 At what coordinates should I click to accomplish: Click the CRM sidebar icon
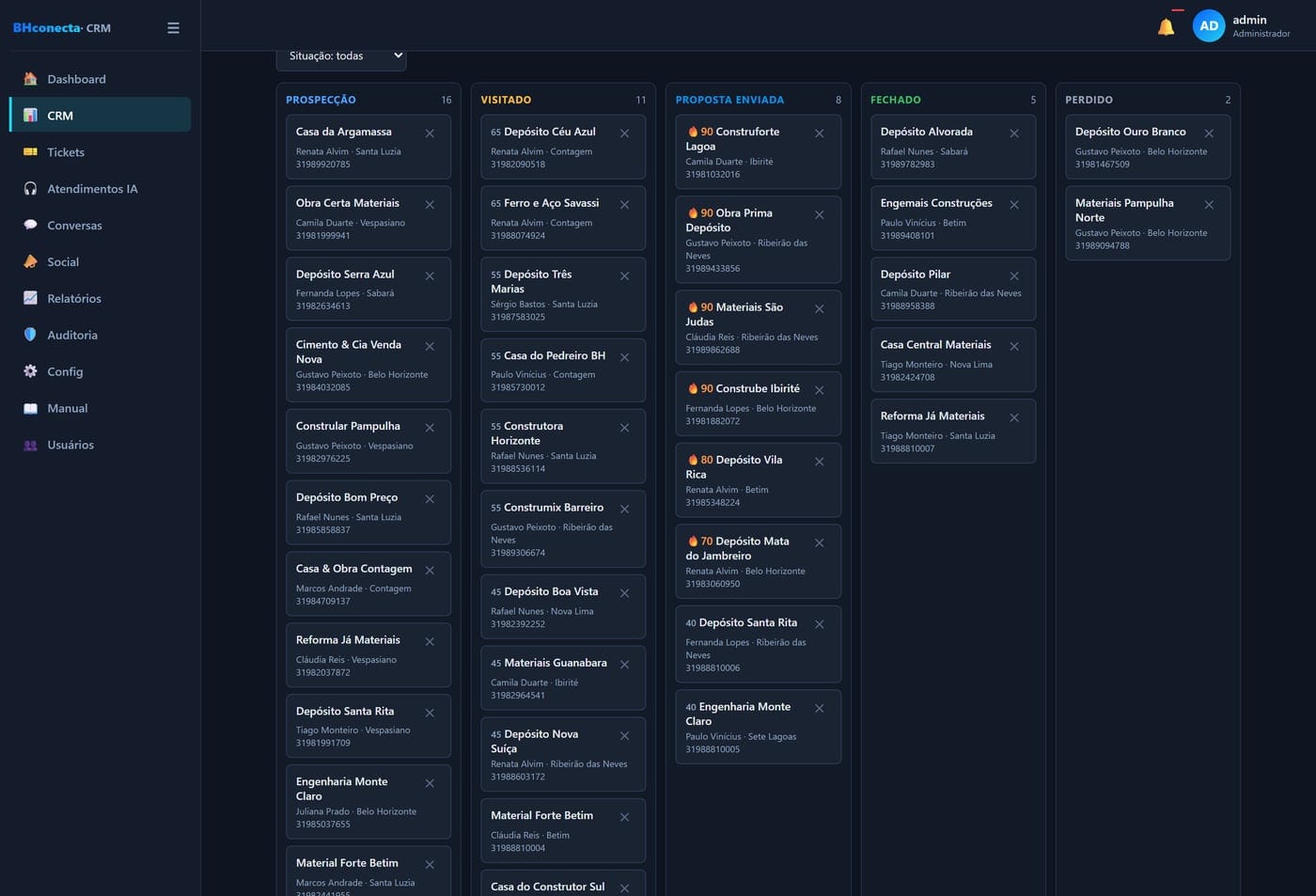30,116
